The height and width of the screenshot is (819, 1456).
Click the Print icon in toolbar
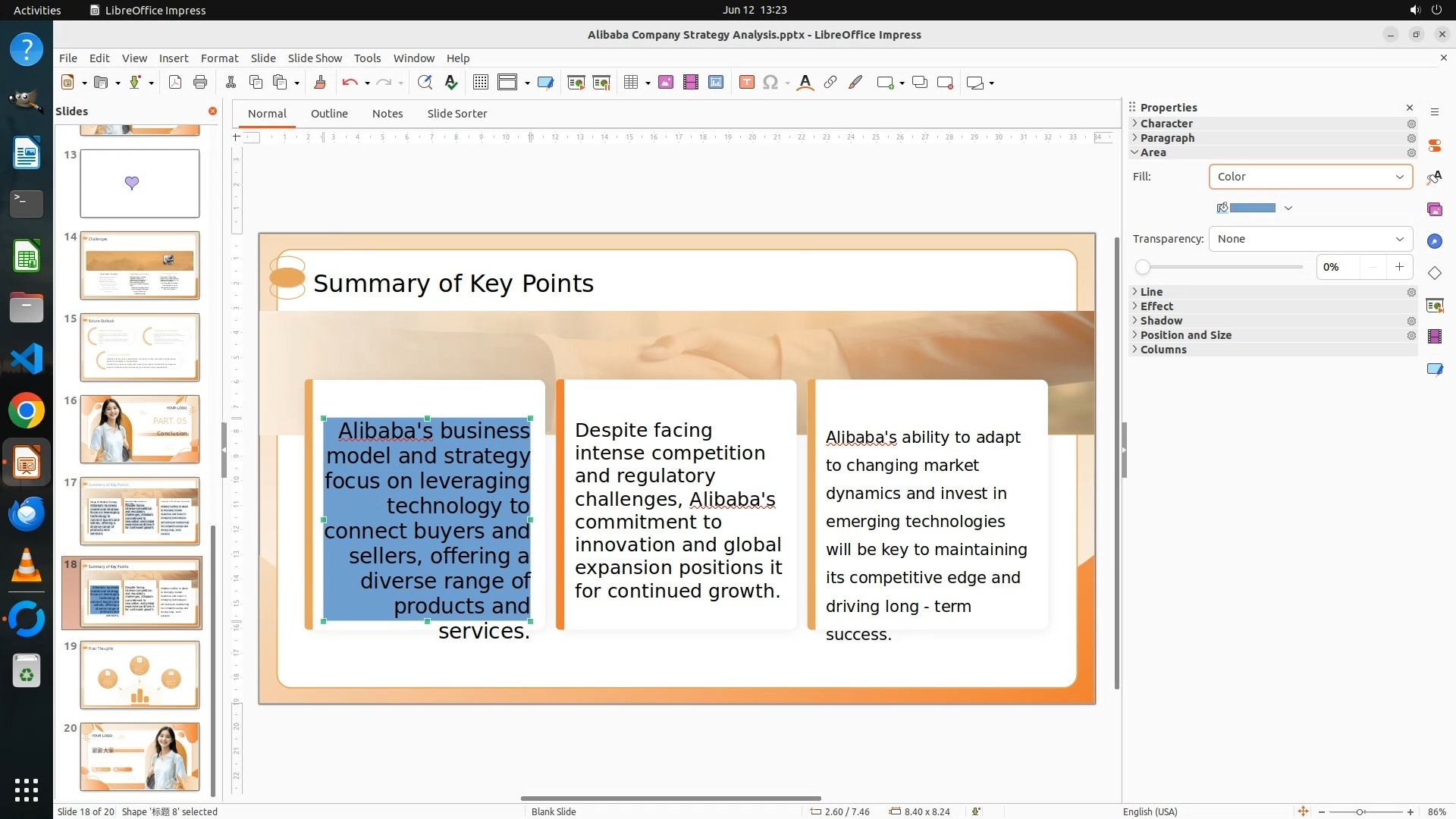click(200, 83)
